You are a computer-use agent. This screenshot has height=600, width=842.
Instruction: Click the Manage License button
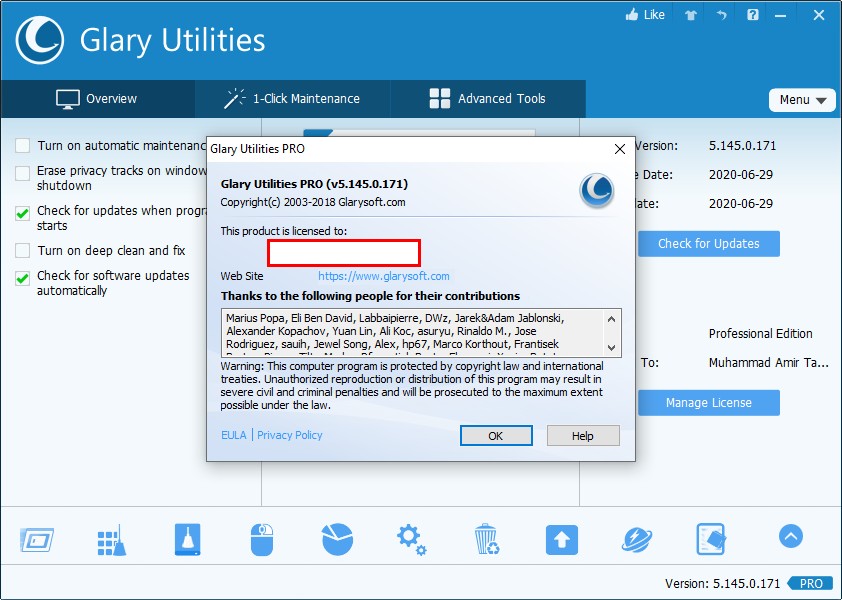pos(709,403)
